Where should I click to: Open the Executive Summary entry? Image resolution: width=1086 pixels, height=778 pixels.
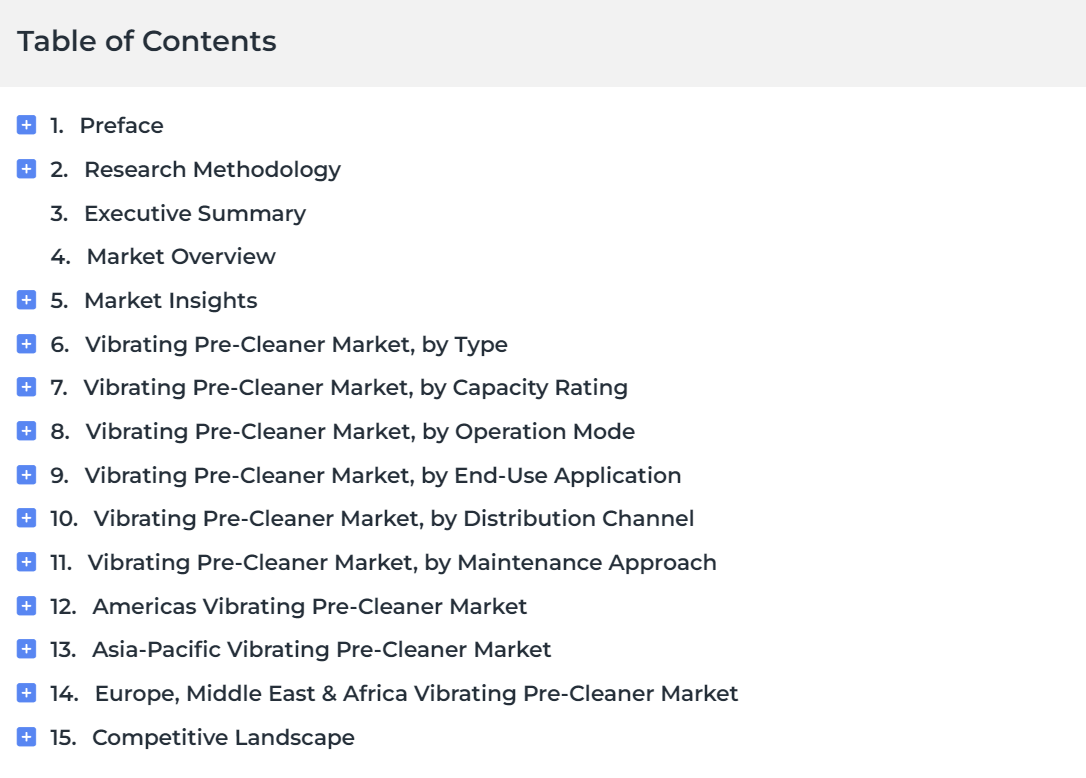pyautogui.click(x=195, y=213)
